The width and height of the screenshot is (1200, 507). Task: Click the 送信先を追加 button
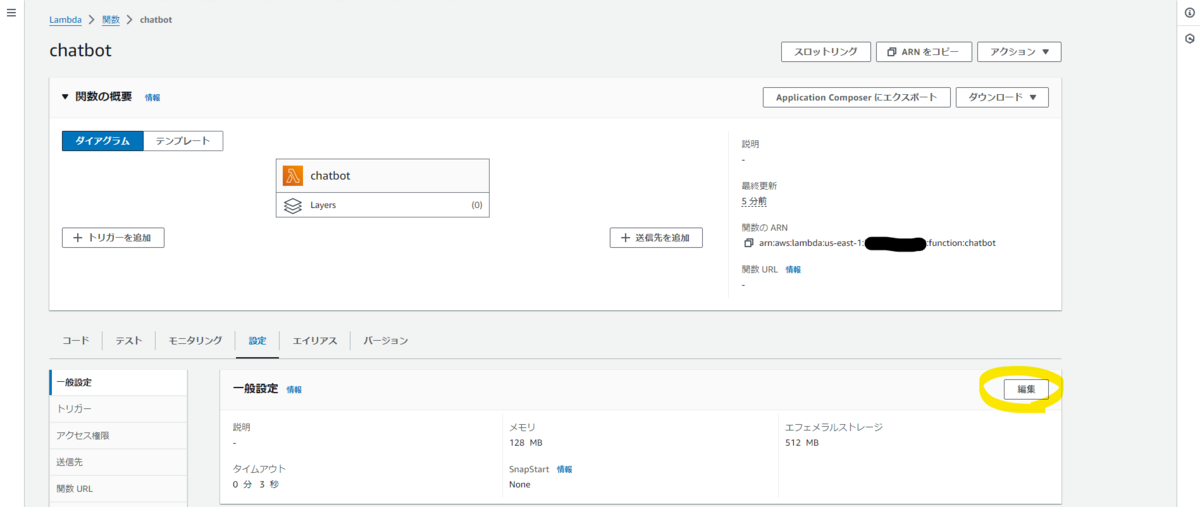(x=656, y=237)
